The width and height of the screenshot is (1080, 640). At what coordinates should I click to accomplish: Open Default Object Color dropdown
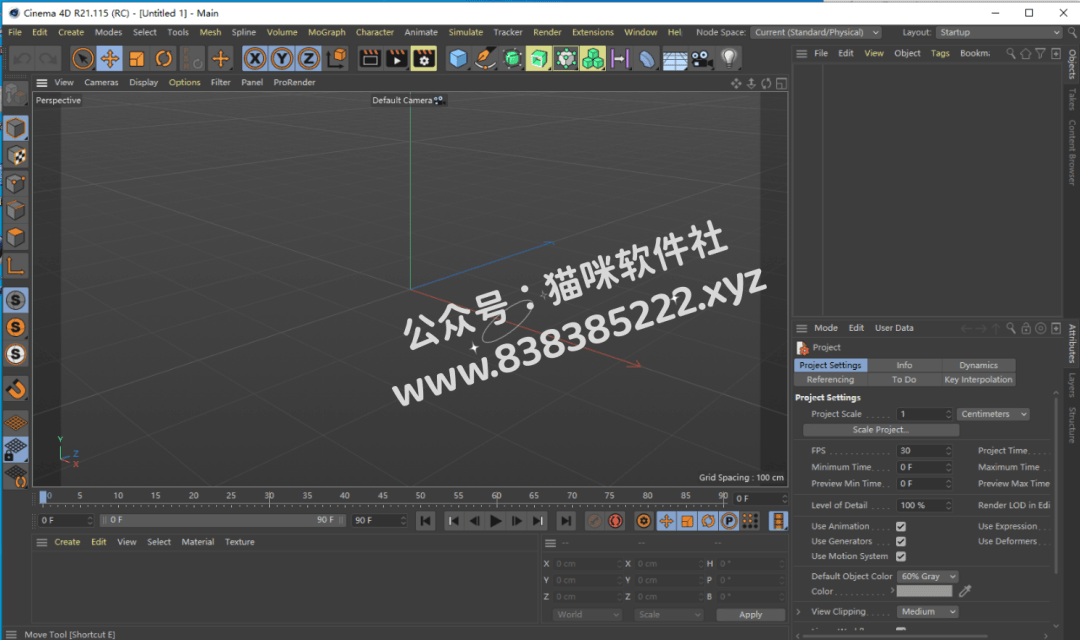click(927, 577)
